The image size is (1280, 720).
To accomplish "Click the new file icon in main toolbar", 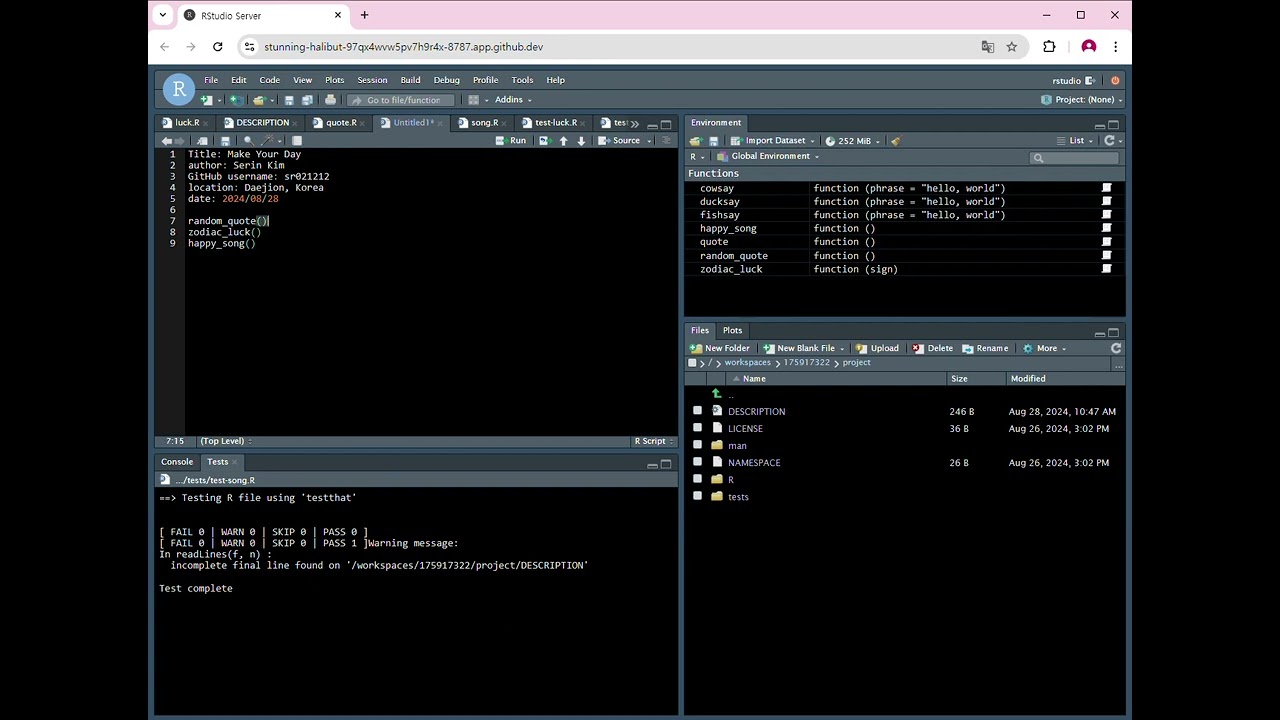I will (x=206, y=100).
